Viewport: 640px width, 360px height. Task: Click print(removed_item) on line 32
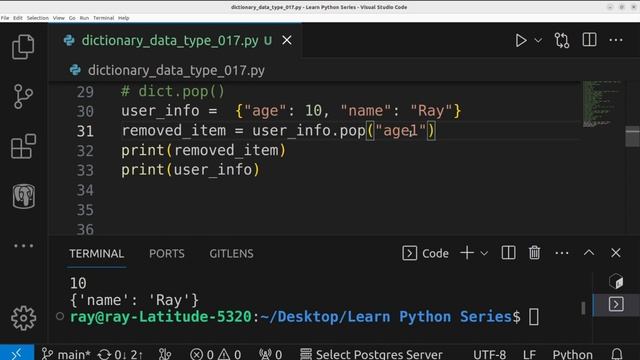203,150
